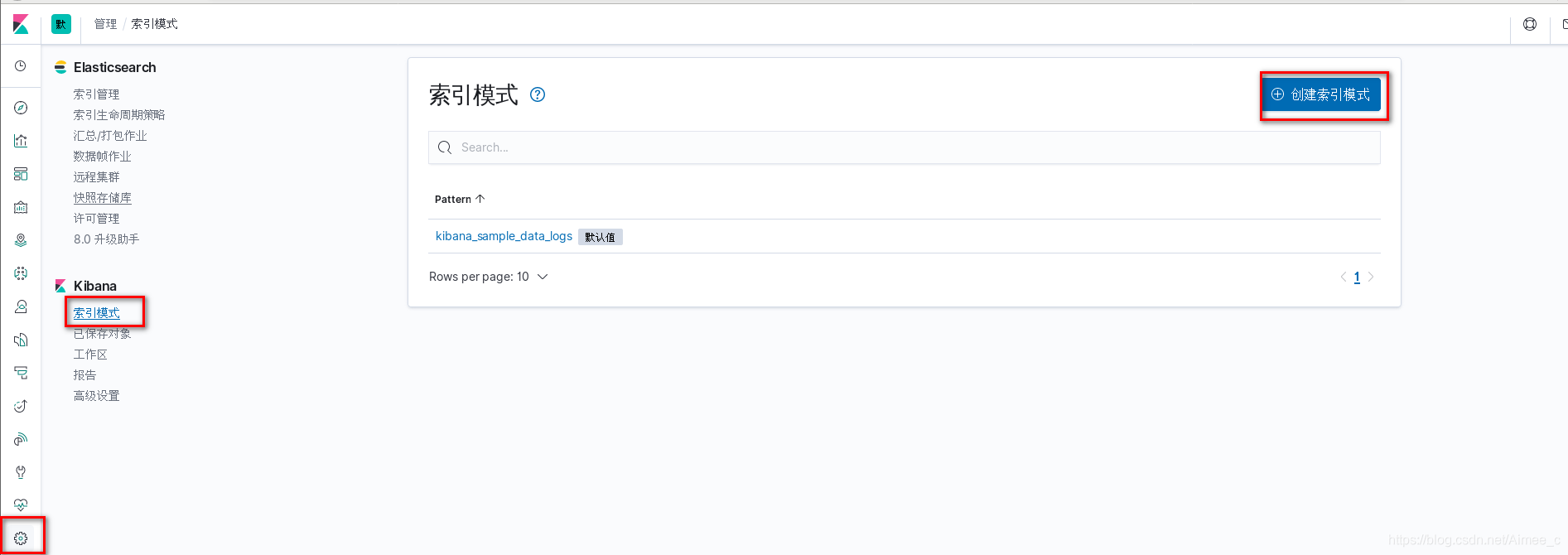The width and height of the screenshot is (1568, 555).
Task: Open 高级设置 under Kibana
Action: point(96,396)
